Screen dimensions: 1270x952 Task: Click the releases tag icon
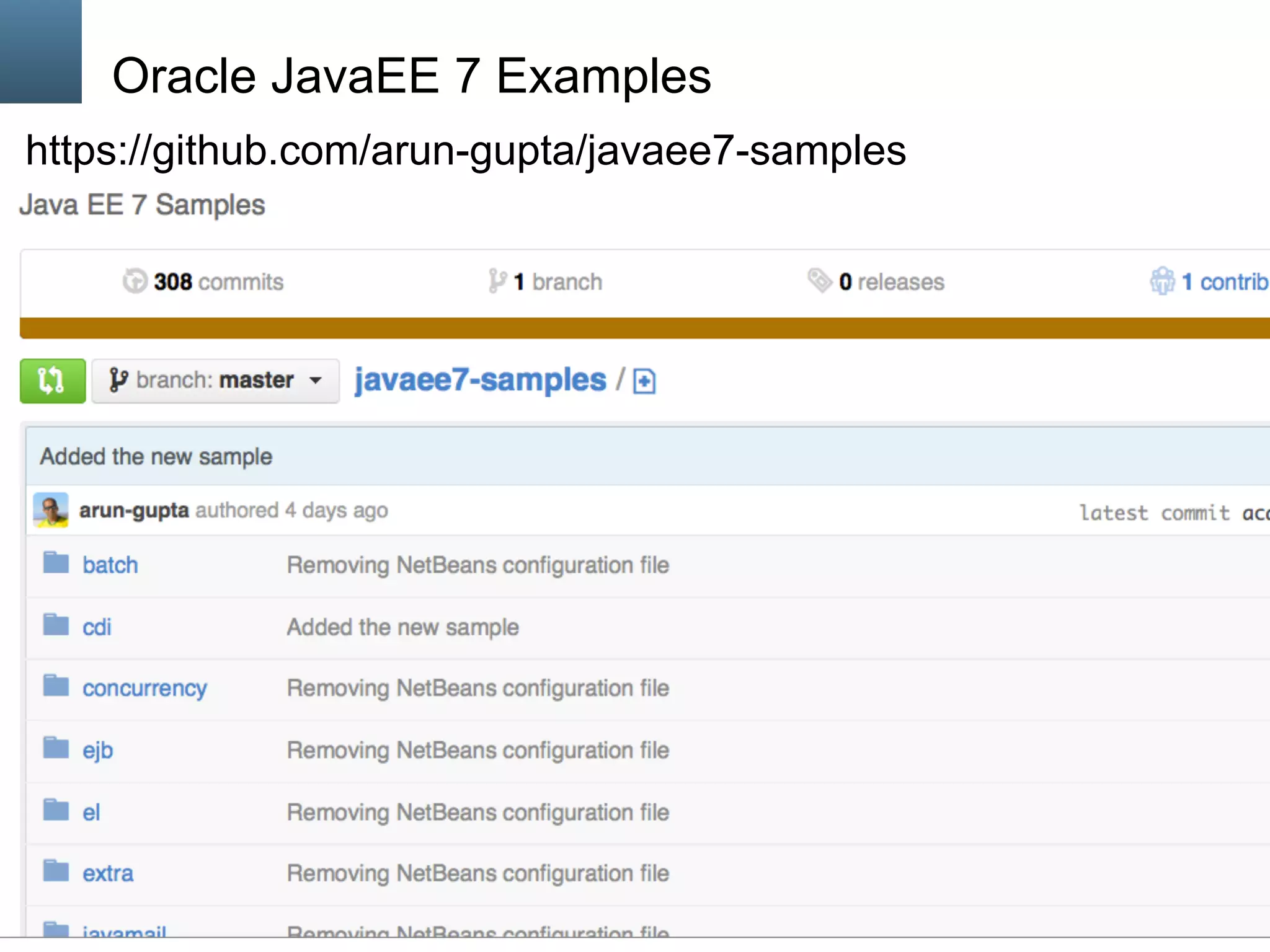(x=819, y=280)
